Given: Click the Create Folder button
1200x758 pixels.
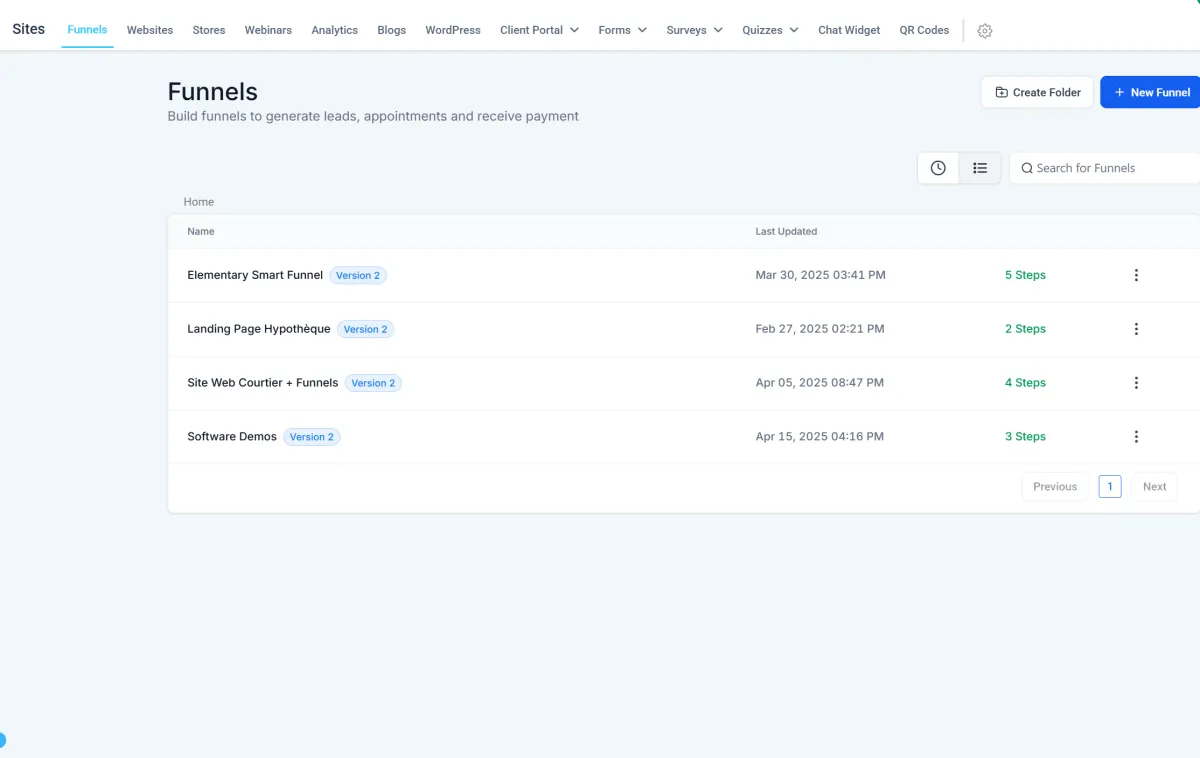Looking at the screenshot, I should pyautogui.click(x=1037, y=92).
